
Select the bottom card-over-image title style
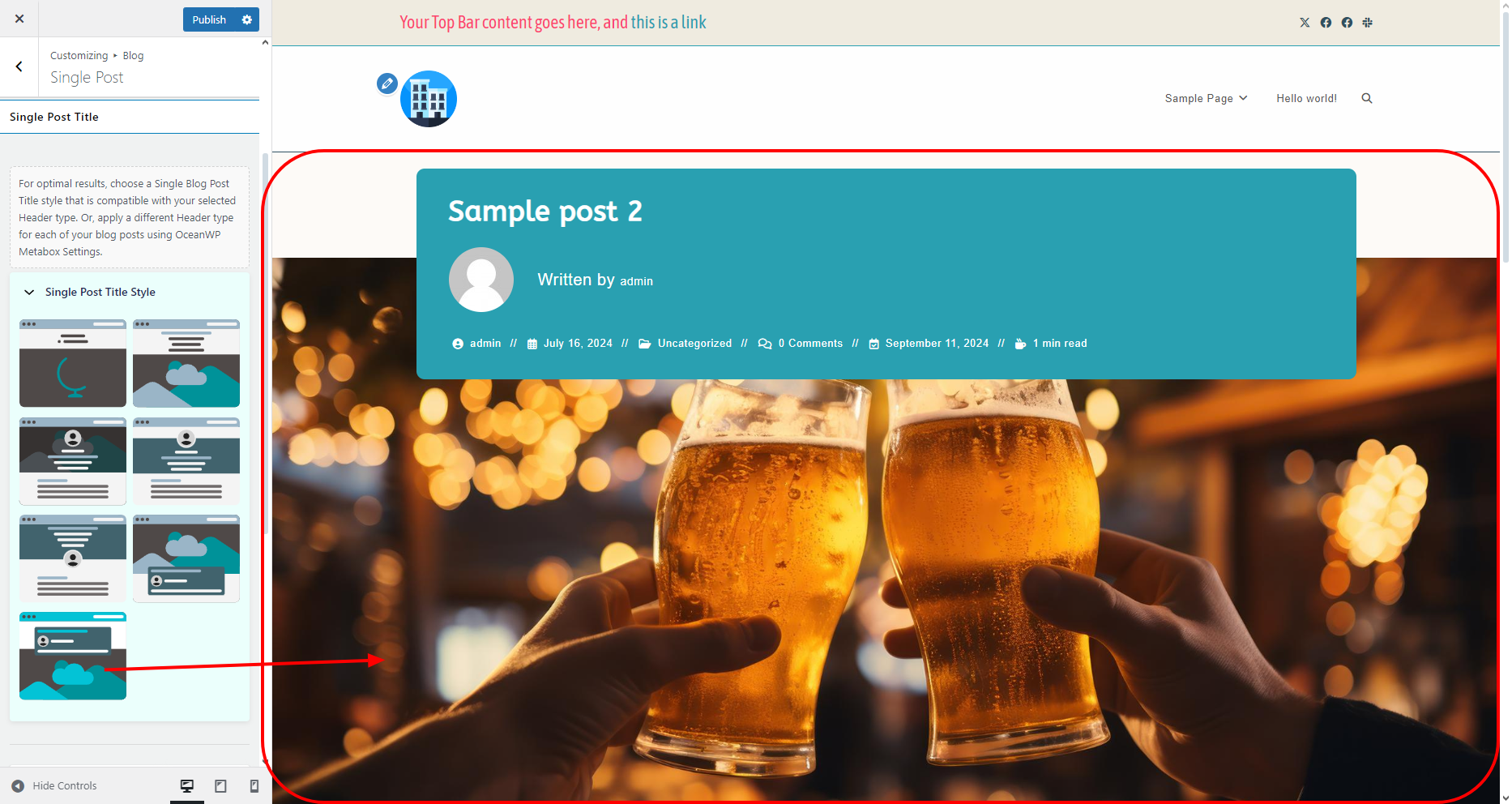click(x=73, y=656)
